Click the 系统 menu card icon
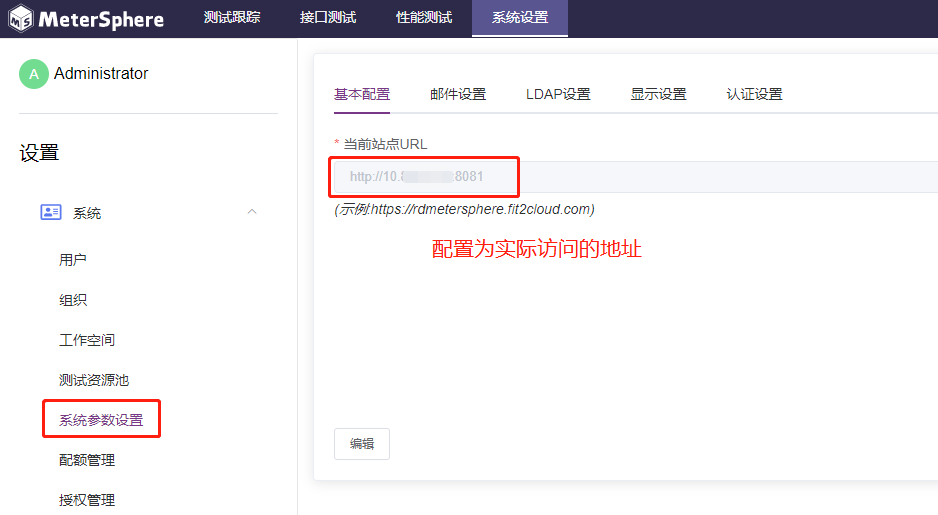The height and width of the screenshot is (515, 938). tap(51, 212)
